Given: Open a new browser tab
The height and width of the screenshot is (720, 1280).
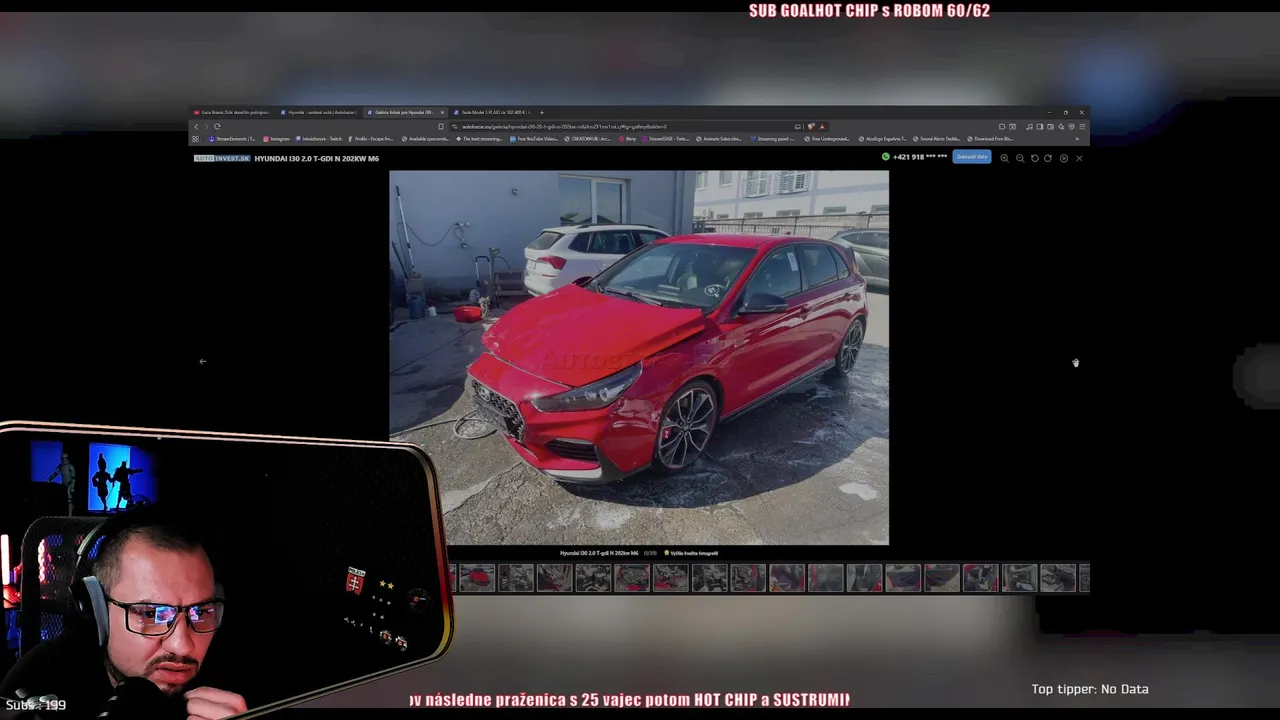Looking at the screenshot, I should [542, 112].
